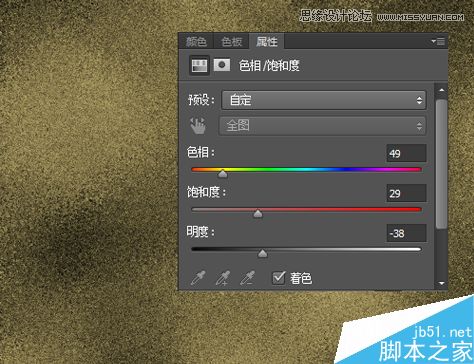474x364 pixels.
Task: Click the layer mask icon
Action: coord(222,65)
